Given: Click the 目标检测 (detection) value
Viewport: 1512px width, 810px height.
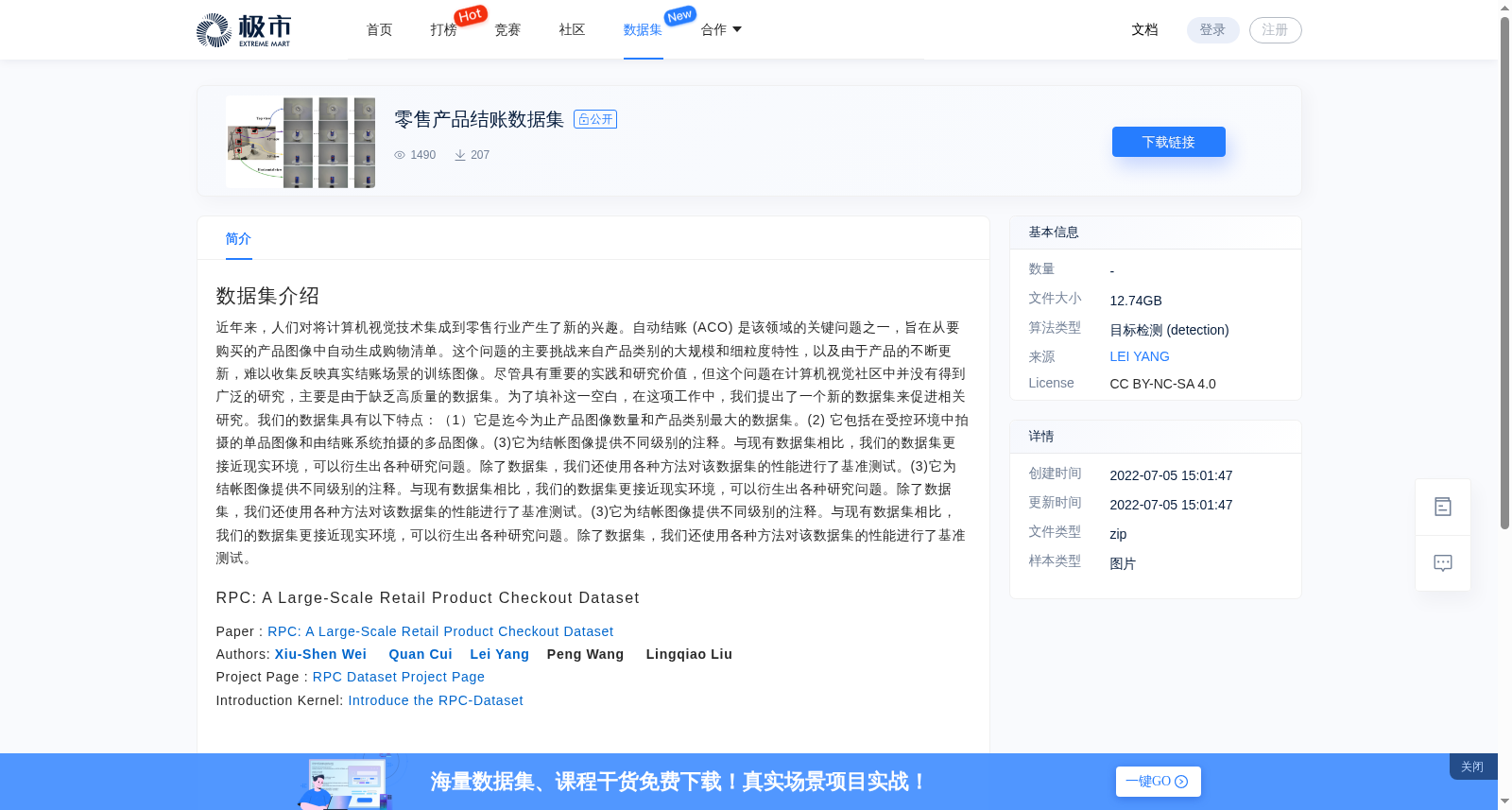Looking at the screenshot, I should (x=1169, y=330).
